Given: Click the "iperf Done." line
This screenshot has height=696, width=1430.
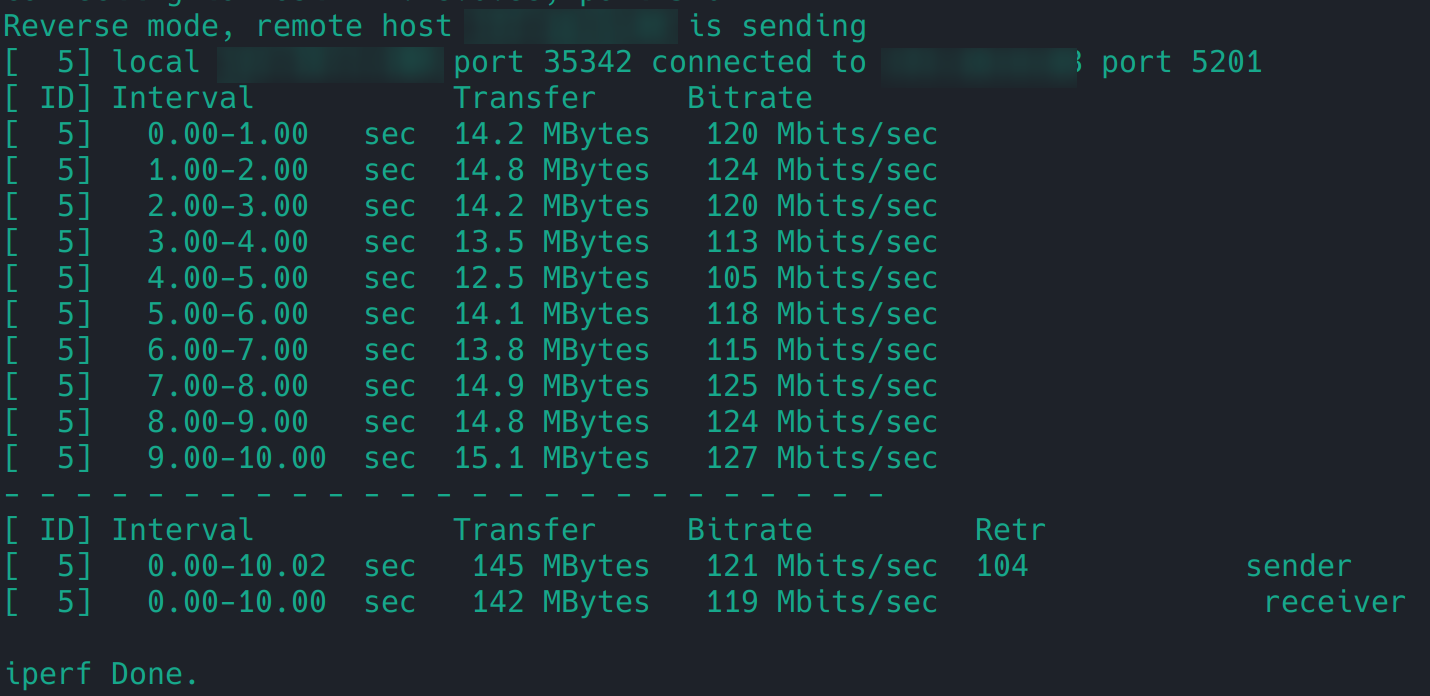Looking at the screenshot, I should pos(102,674).
